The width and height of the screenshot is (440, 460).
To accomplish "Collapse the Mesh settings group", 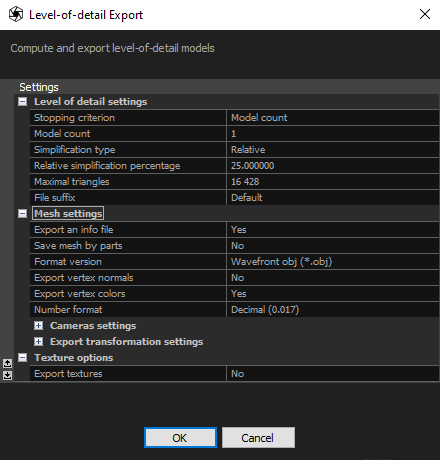I will pos(22,214).
